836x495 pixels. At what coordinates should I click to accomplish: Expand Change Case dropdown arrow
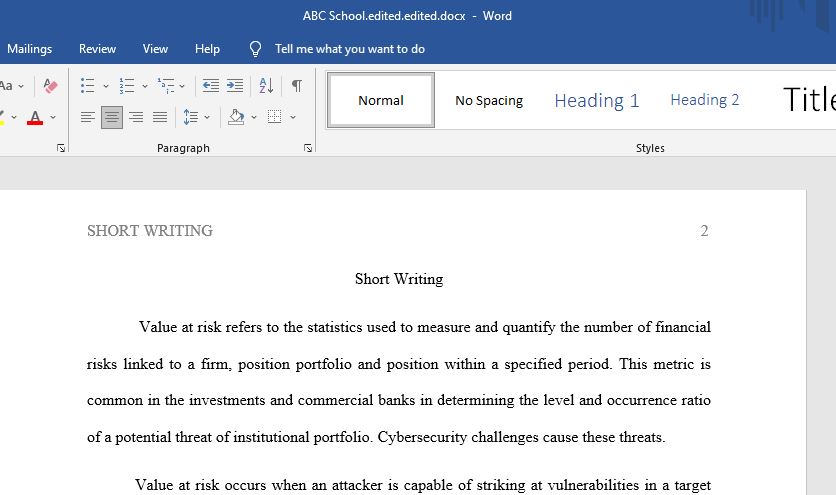(x=21, y=86)
